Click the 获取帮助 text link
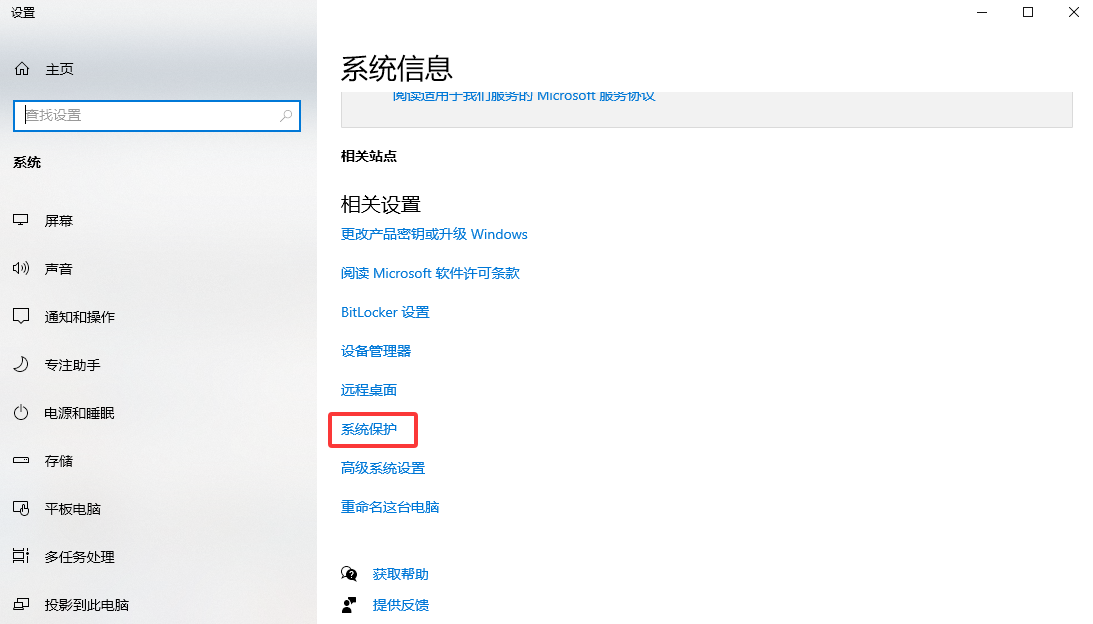1093x624 pixels. click(x=400, y=574)
